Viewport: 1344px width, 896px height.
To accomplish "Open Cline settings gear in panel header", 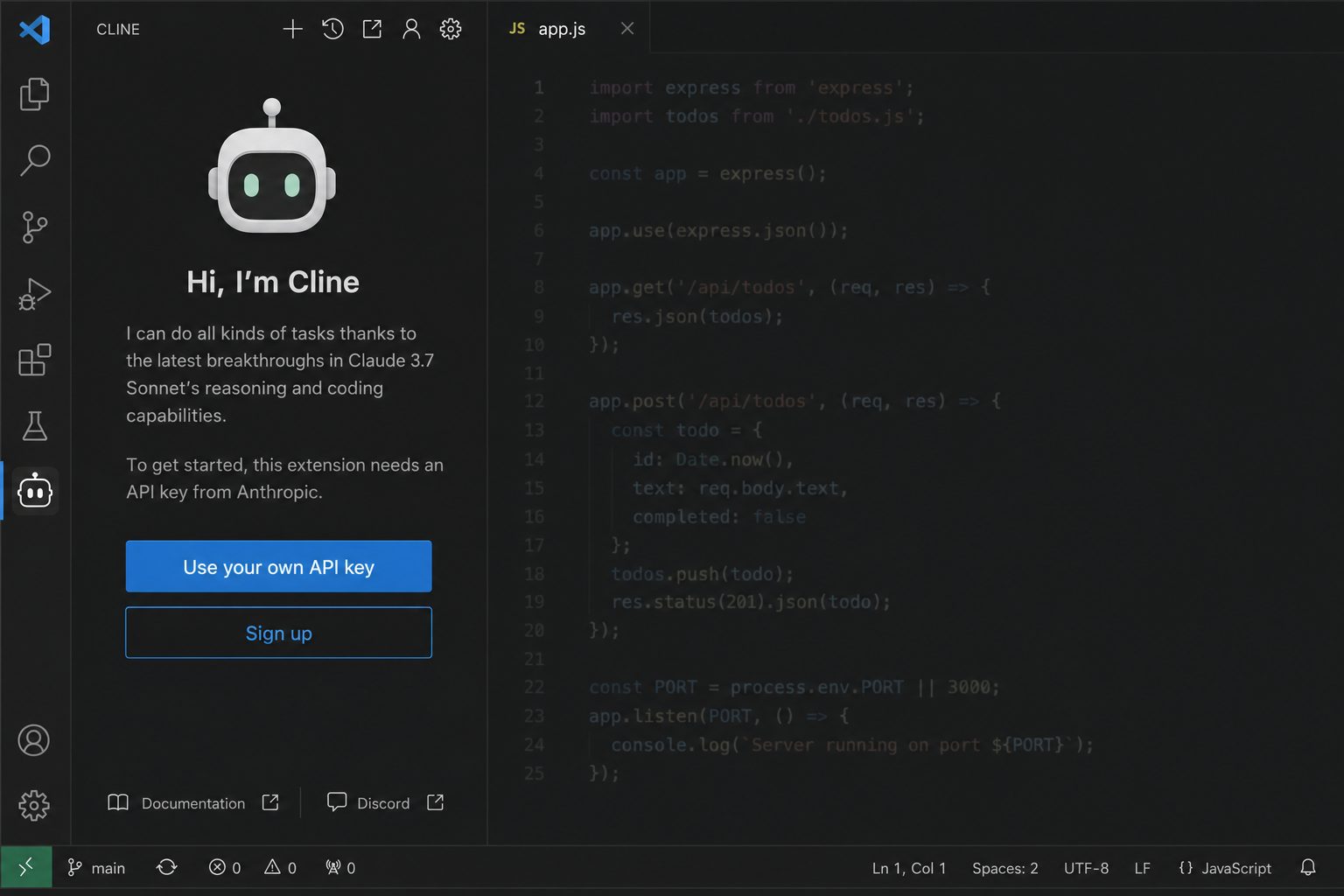I will coord(451,29).
